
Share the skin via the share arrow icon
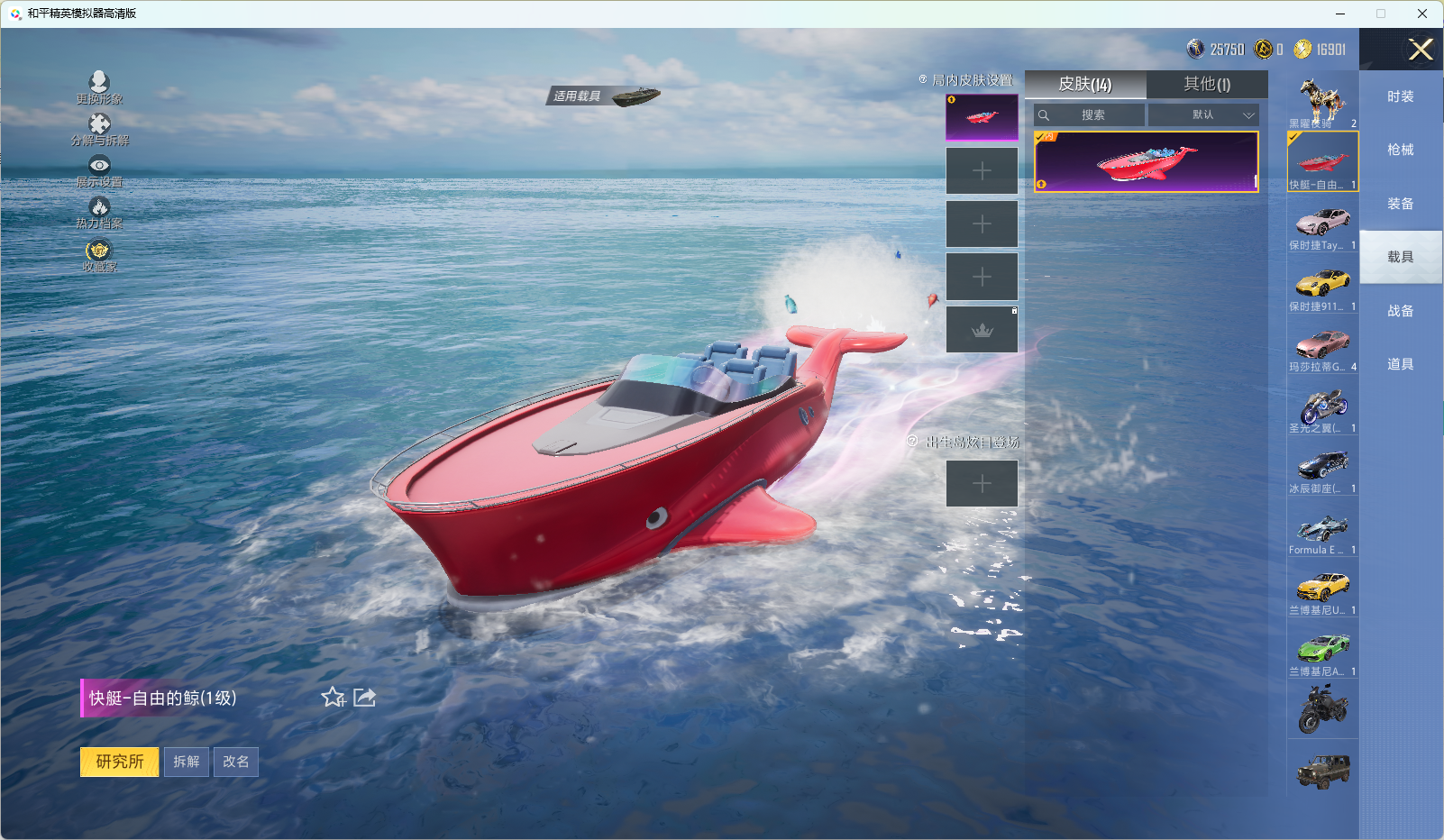[364, 697]
